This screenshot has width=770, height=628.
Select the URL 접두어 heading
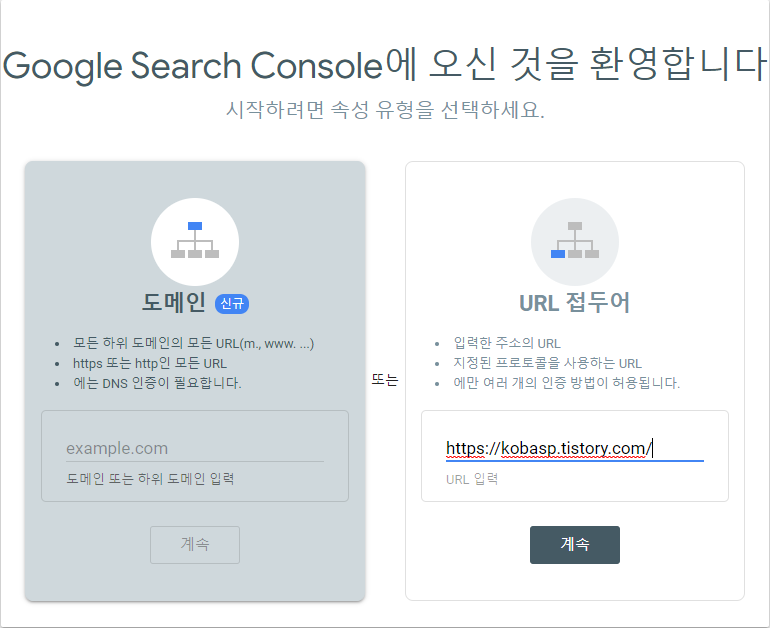[x=575, y=302]
